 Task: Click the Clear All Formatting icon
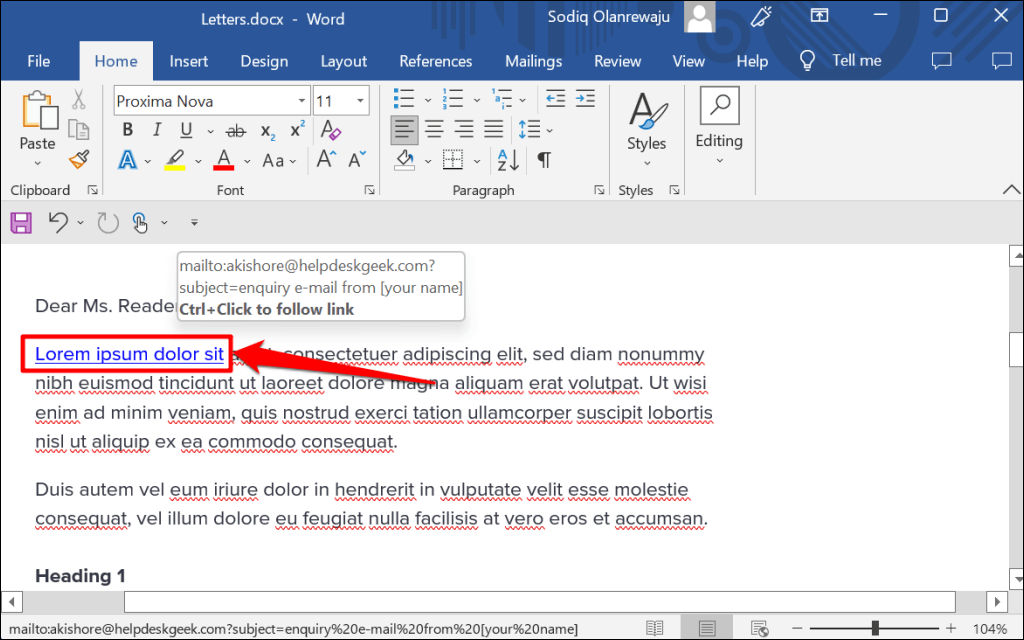[330, 131]
